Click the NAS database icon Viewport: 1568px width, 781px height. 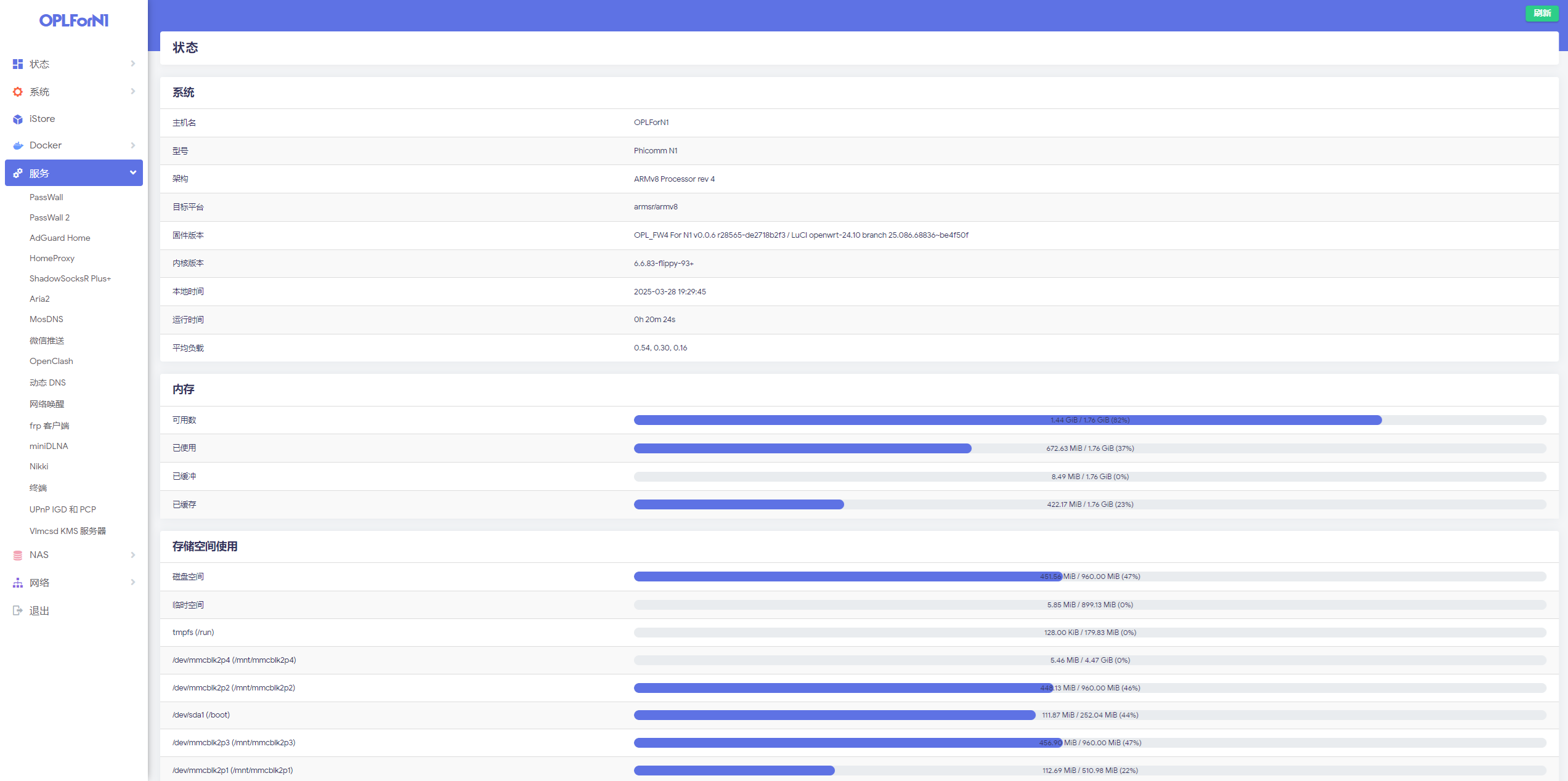coord(17,555)
